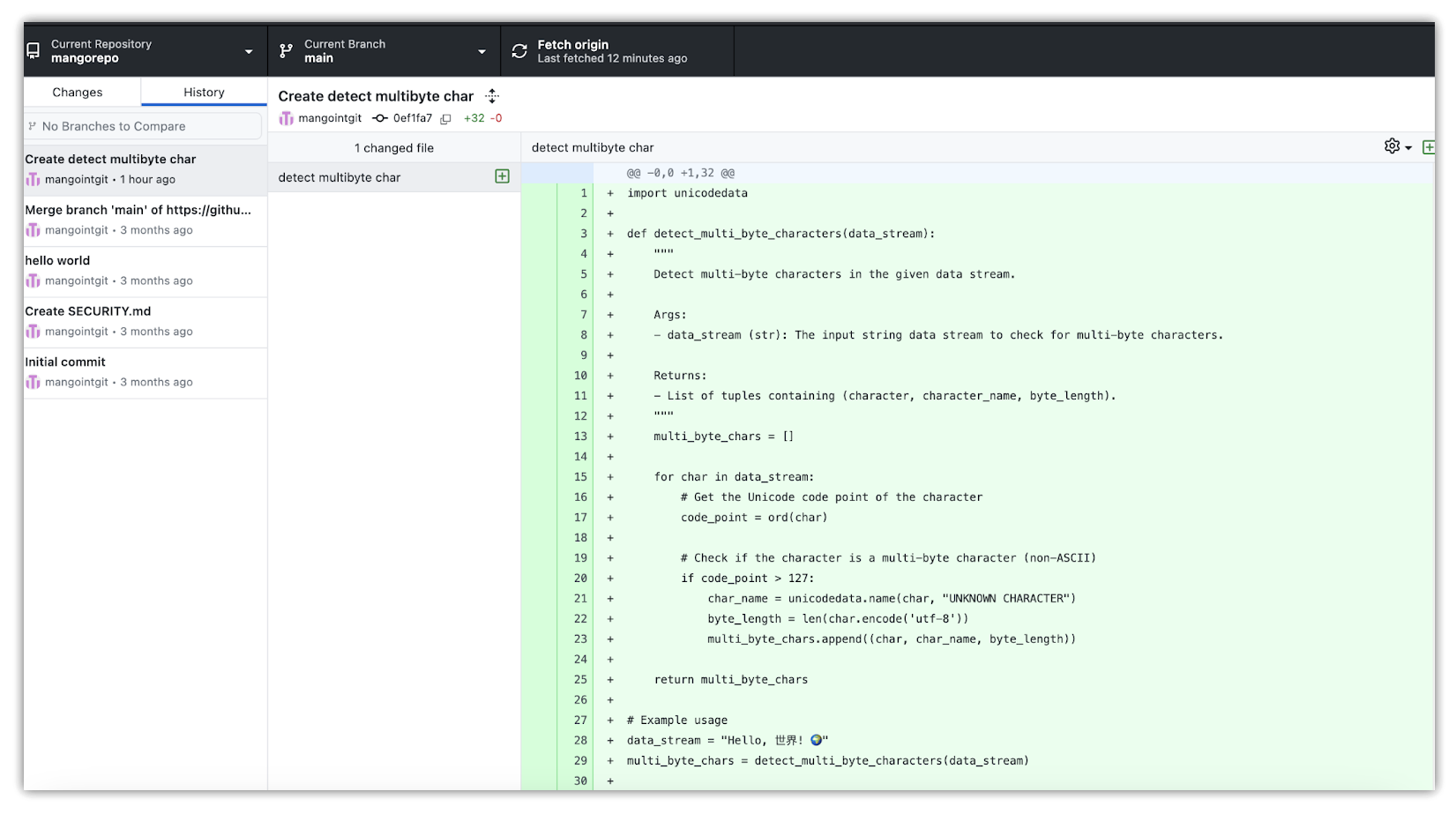Click the Fetch origin button
Image resolution: width=1456 pixels, height=814 pixels.
tap(617, 51)
